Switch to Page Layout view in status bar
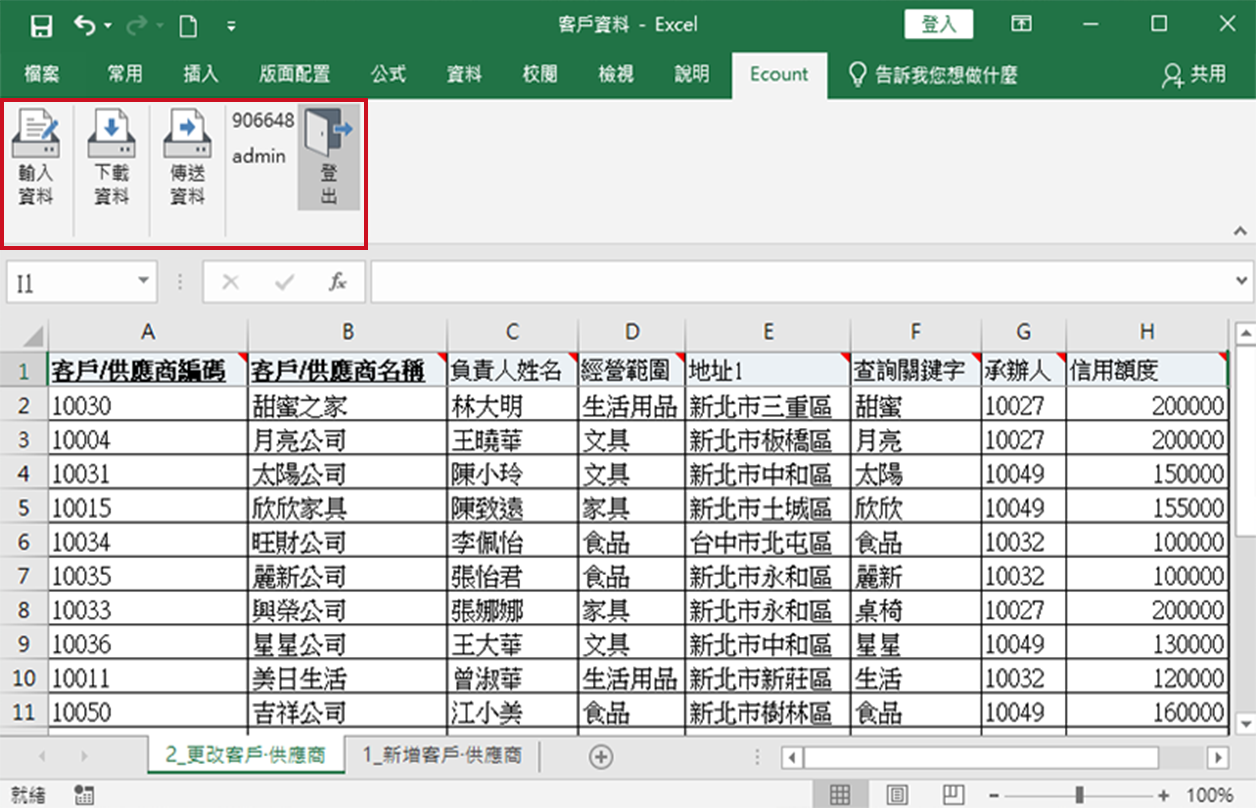Viewport: 1256px width, 808px height. pos(897,795)
